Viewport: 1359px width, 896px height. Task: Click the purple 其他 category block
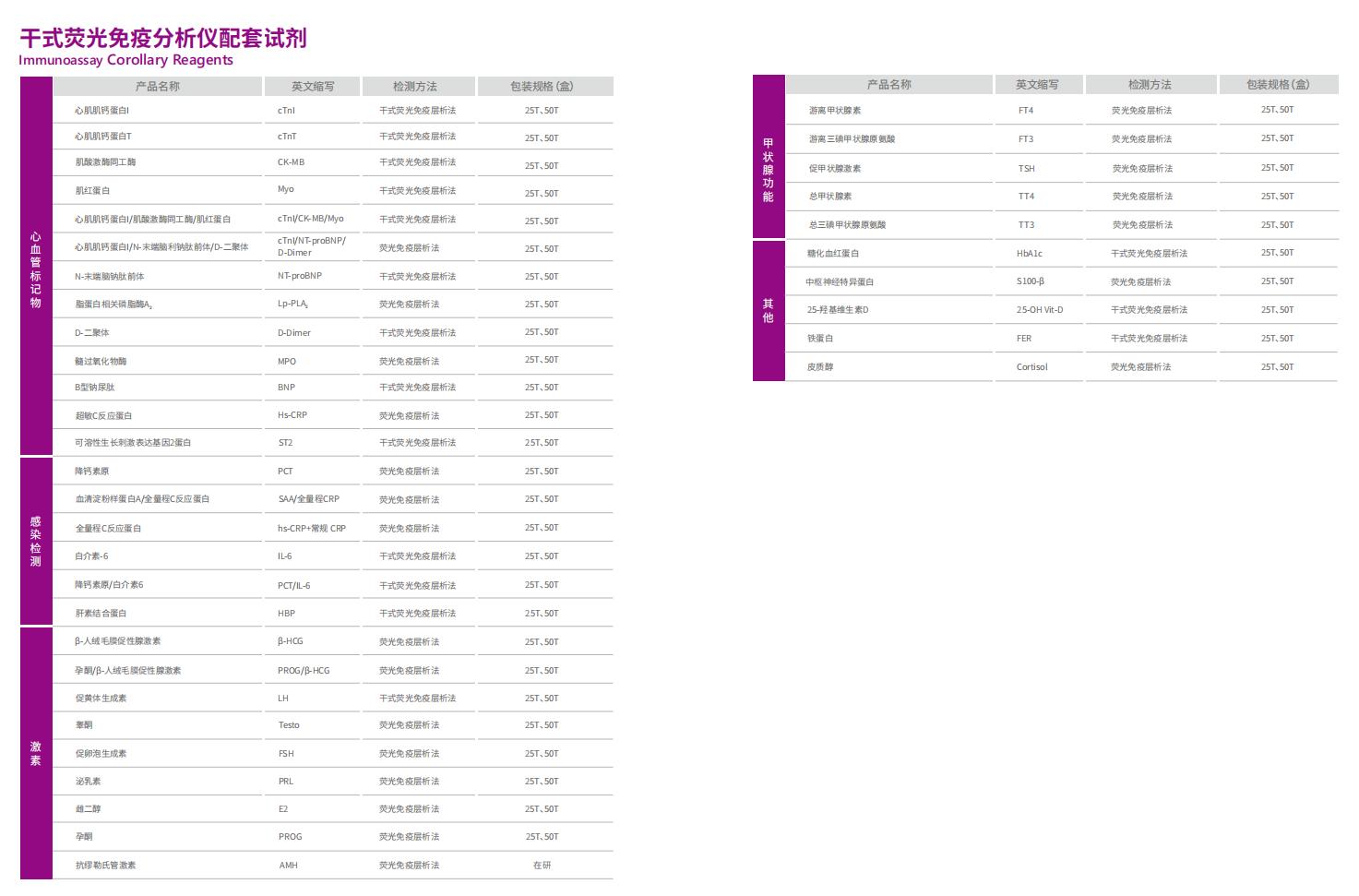tap(768, 310)
